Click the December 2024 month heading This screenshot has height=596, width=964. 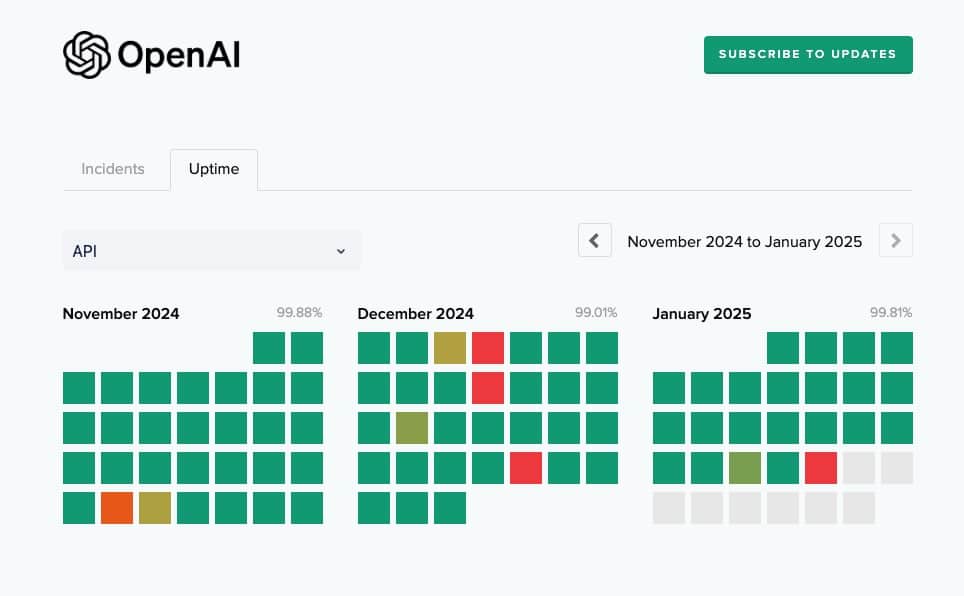coord(416,314)
